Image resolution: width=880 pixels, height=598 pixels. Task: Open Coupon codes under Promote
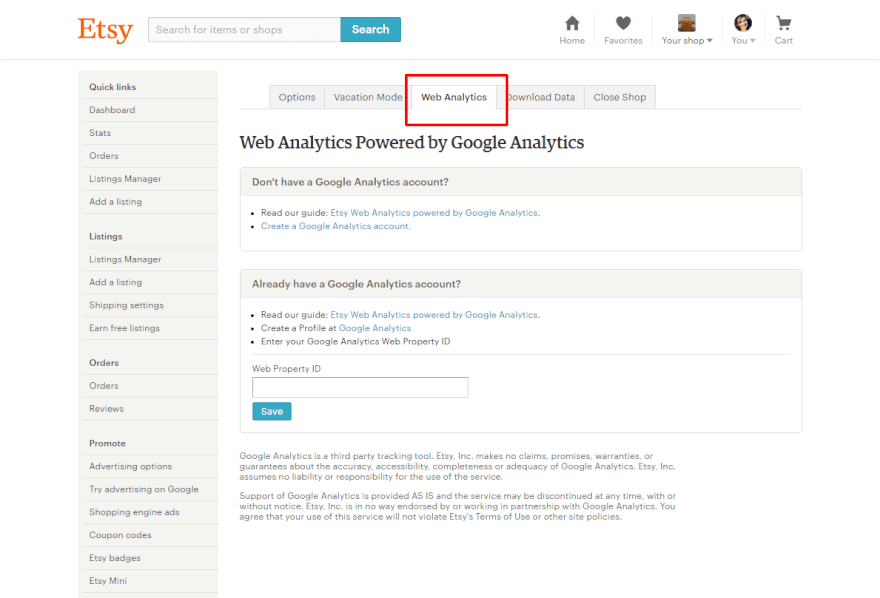pos(120,535)
